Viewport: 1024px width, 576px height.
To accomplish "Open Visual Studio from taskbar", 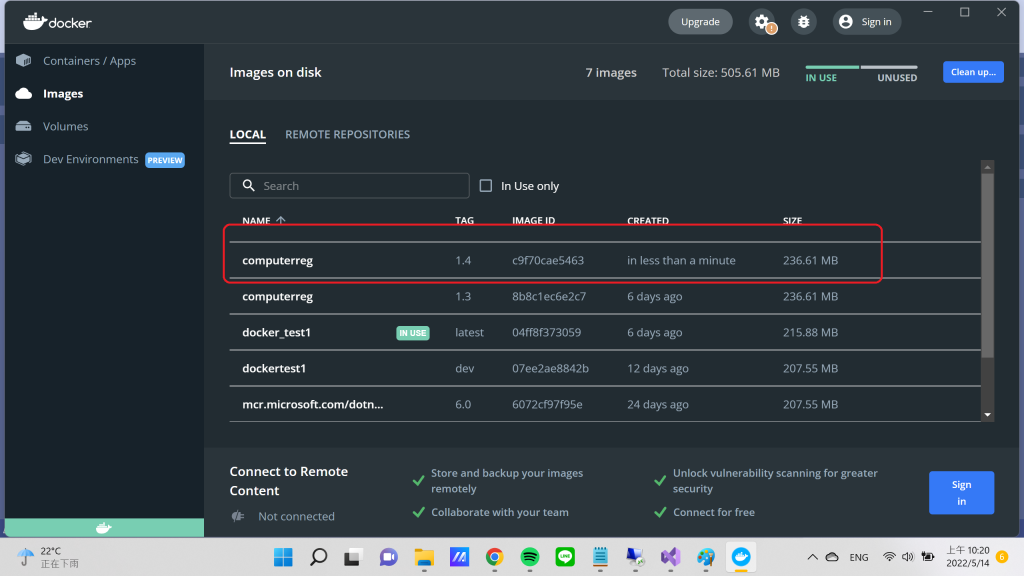I will tap(671, 557).
